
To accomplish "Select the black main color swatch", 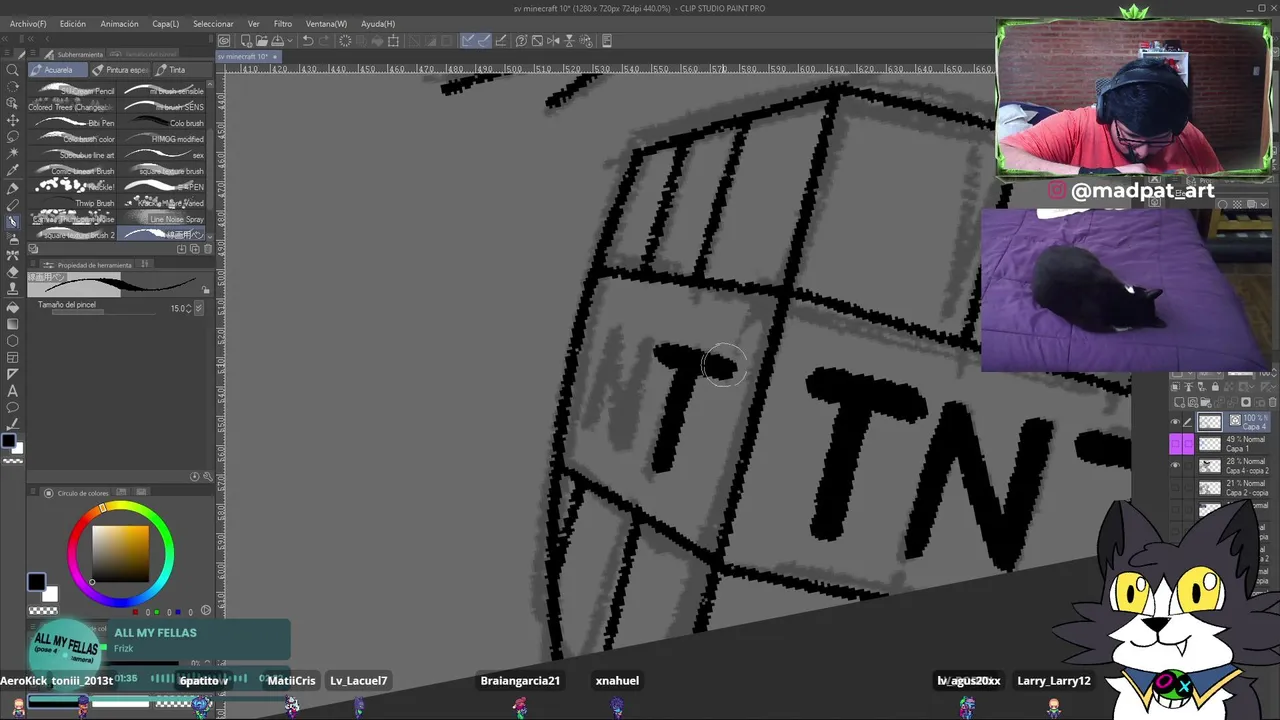I will [36, 582].
